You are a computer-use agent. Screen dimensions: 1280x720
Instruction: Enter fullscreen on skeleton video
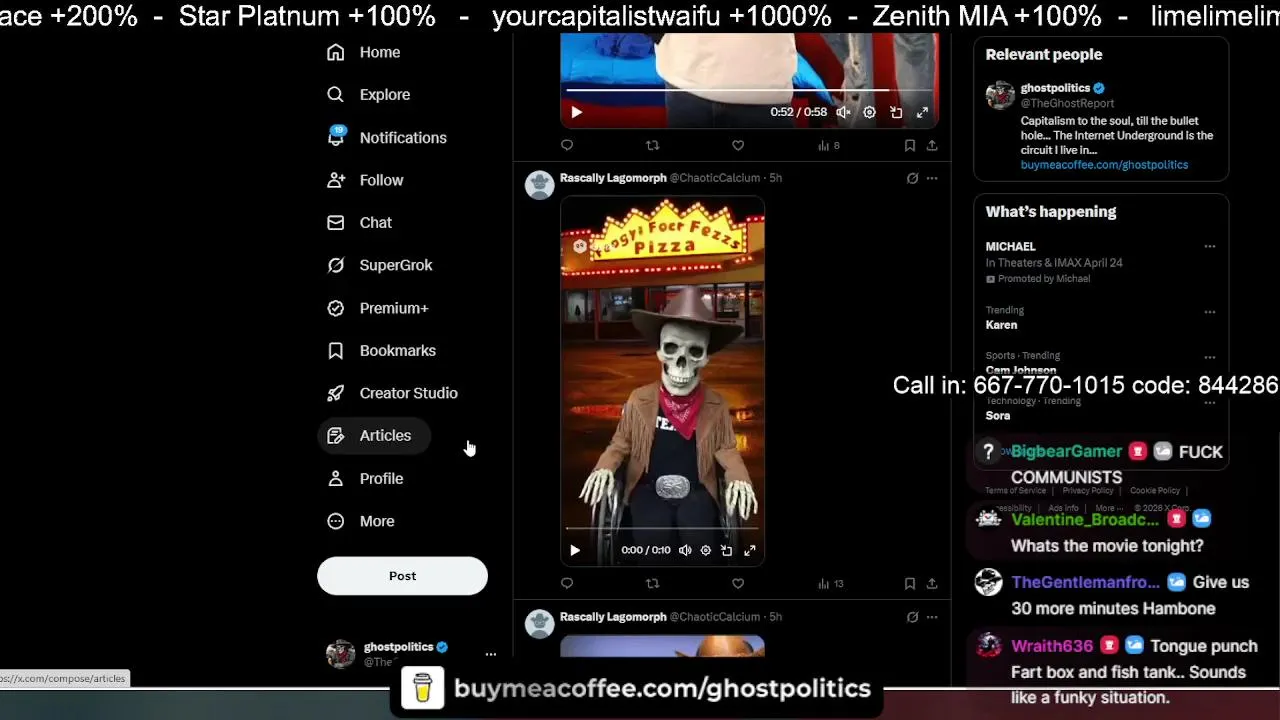tap(749, 550)
